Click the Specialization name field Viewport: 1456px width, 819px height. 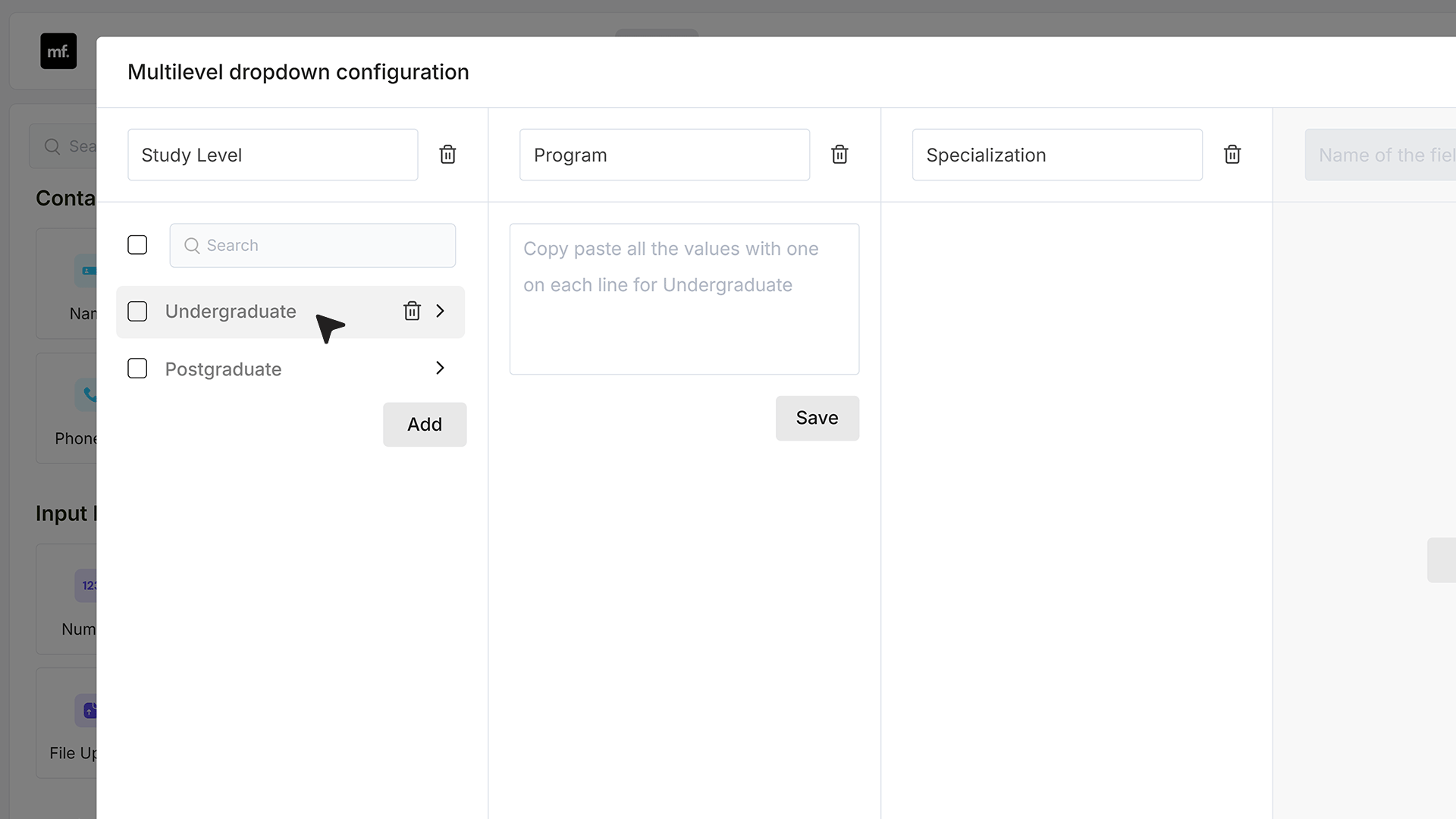click(x=1057, y=155)
